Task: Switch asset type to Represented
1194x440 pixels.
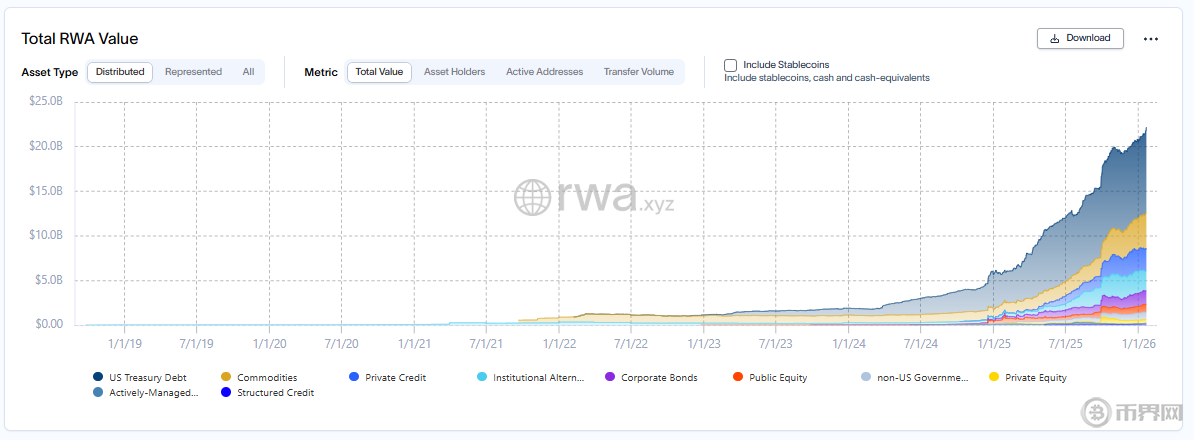Action: coord(193,72)
